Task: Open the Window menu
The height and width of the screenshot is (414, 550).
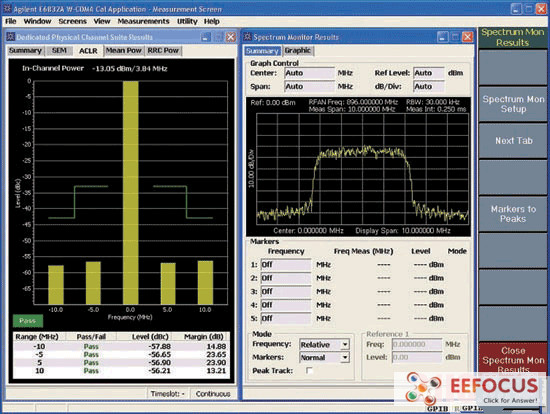Action: [37, 21]
